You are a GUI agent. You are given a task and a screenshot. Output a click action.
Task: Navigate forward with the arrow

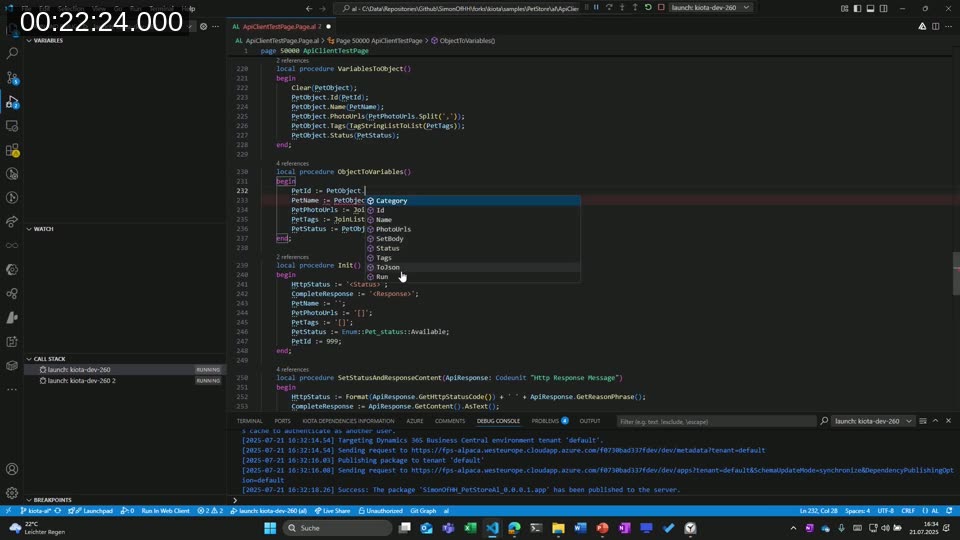tap(323, 9)
